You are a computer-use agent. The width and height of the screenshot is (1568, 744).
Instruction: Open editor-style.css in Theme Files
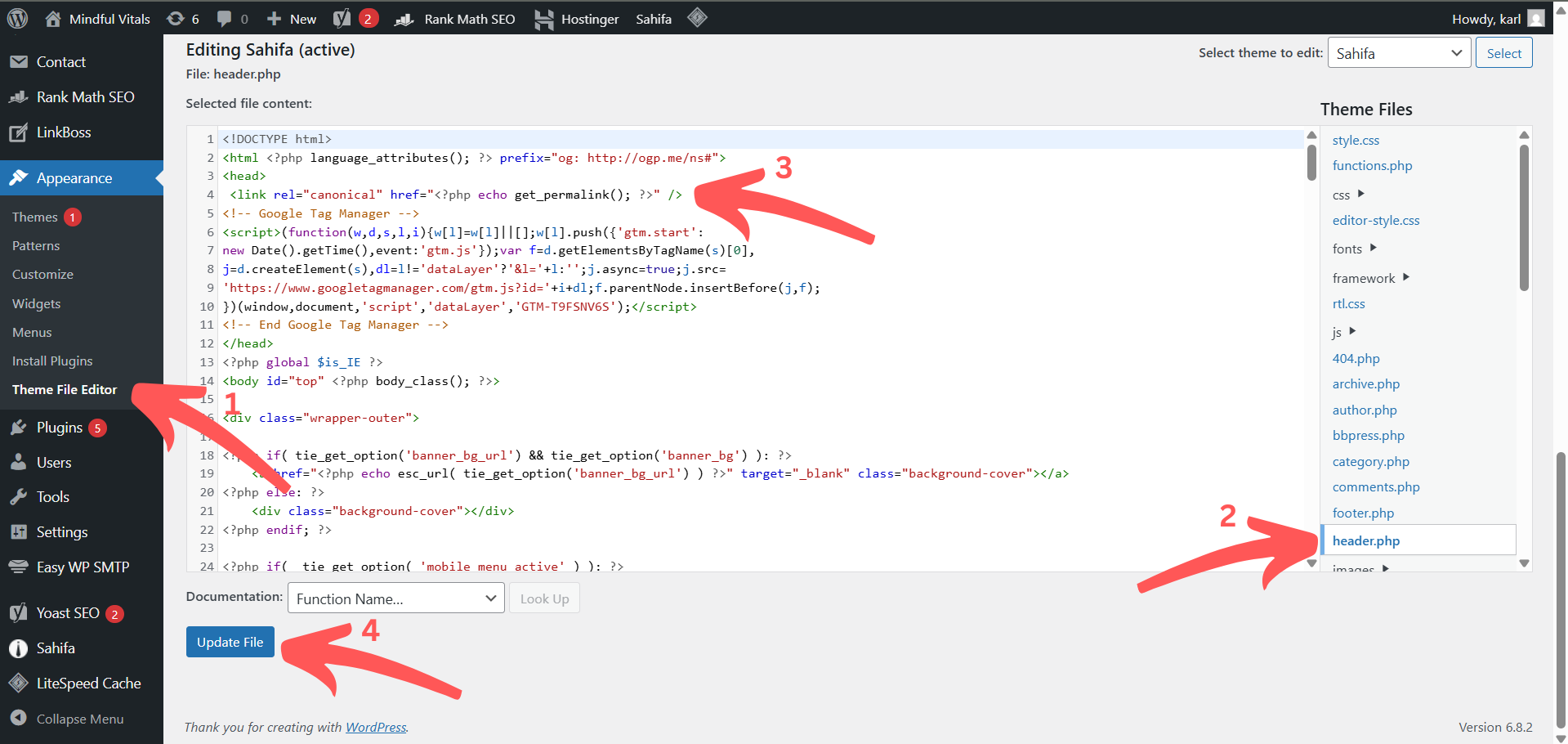[1376, 220]
